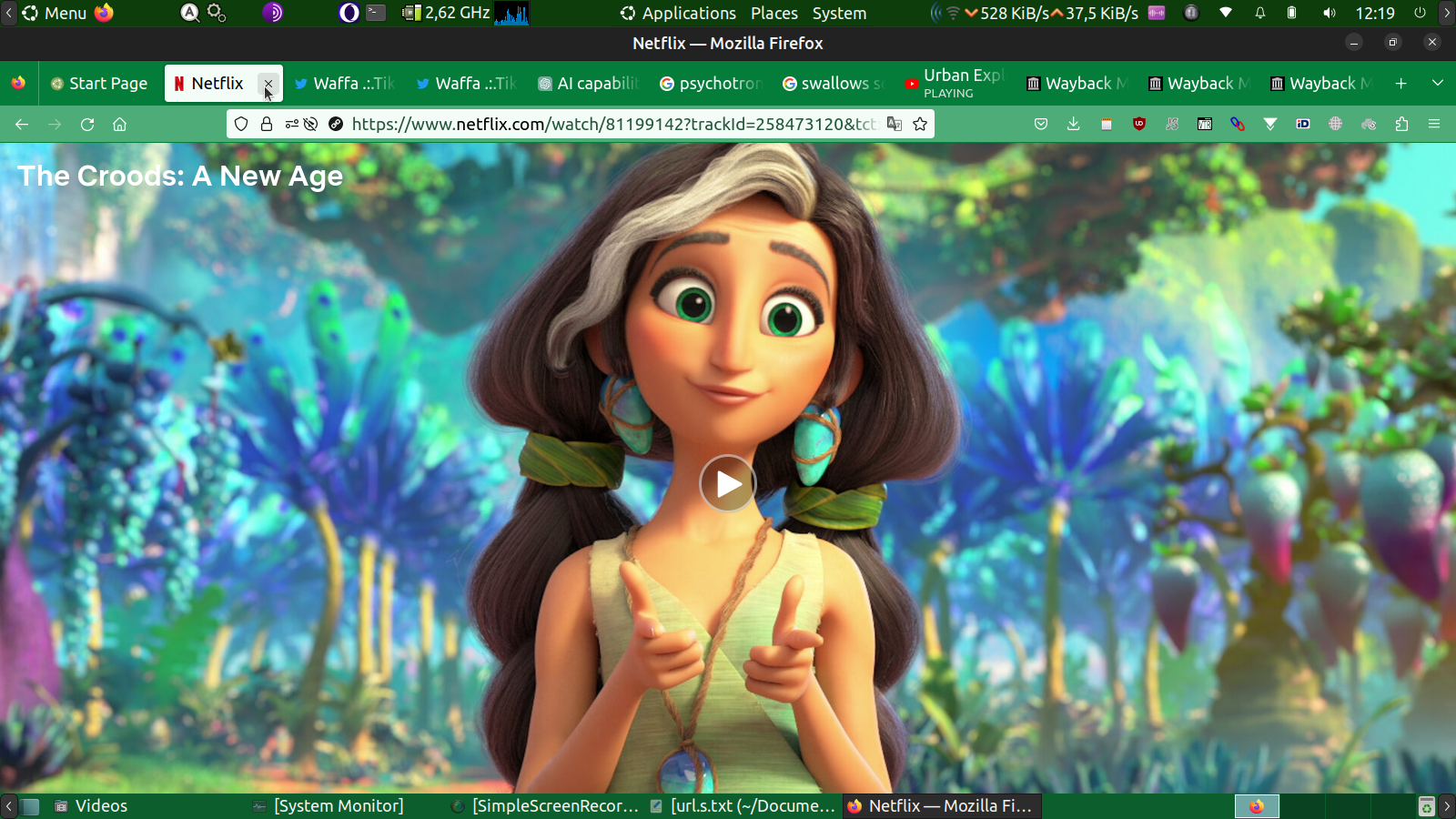This screenshot has height=819, width=1456.
Task: Open the power session button
Action: click(1420, 13)
